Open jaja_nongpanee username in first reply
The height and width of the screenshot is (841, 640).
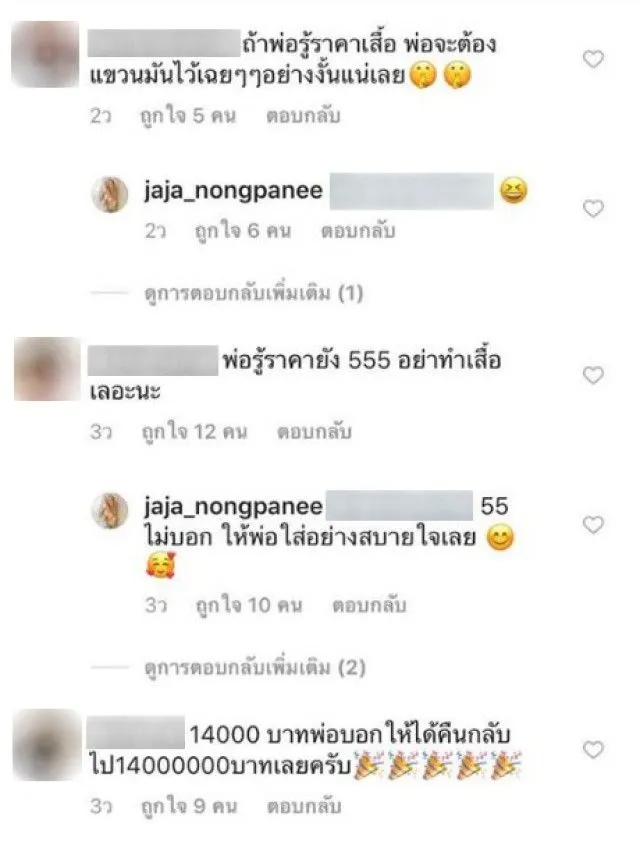(233, 191)
